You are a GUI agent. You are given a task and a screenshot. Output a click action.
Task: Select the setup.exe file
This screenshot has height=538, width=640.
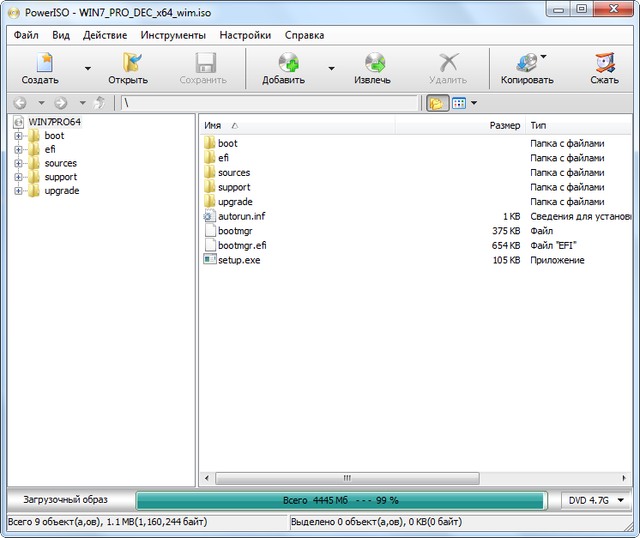coord(239,260)
